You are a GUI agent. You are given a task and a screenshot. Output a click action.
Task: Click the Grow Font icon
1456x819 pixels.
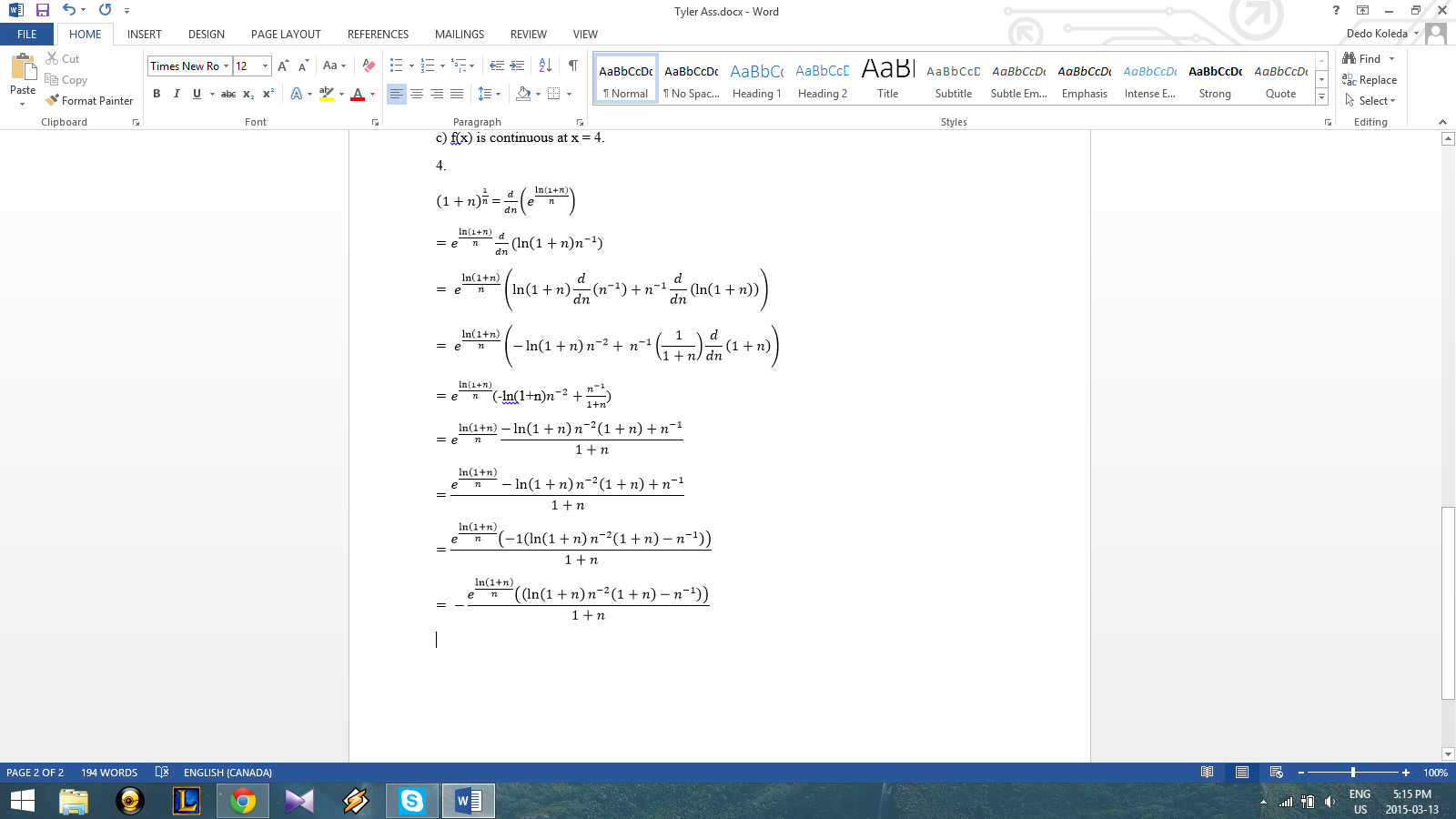(283, 66)
